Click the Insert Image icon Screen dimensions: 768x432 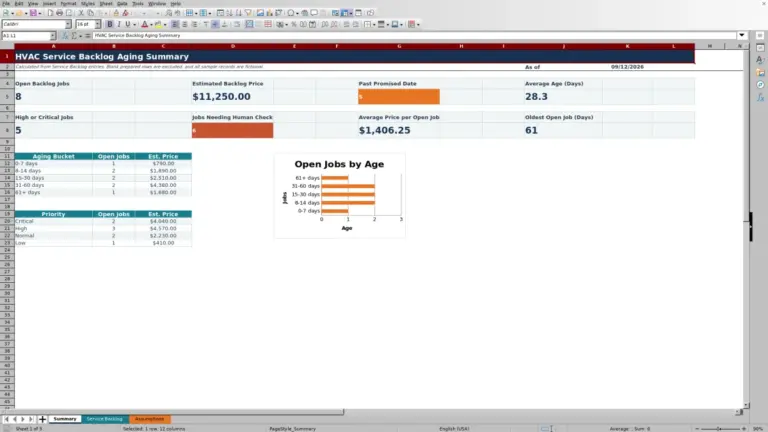point(261,13)
